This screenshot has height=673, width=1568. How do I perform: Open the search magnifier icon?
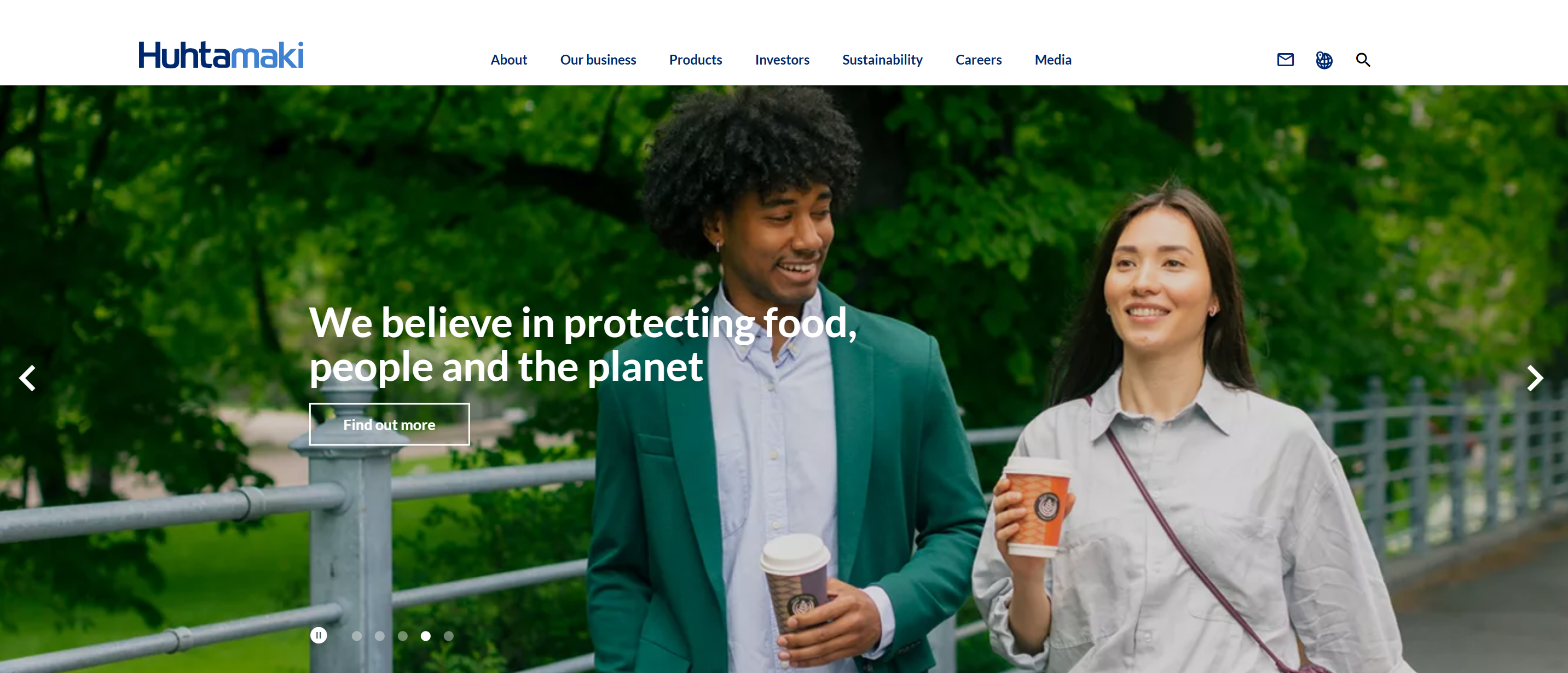[x=1363, y=60]
